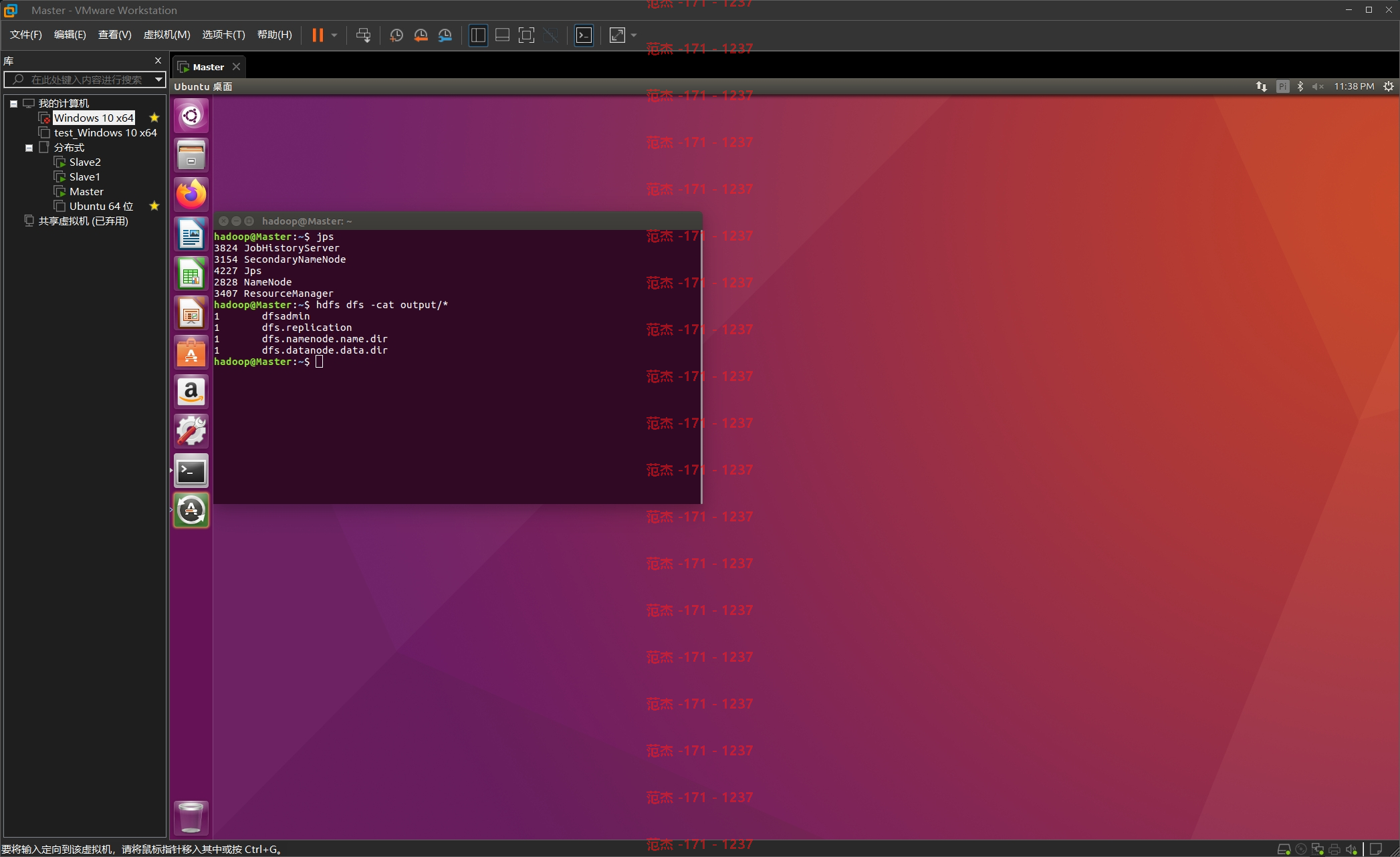1400x857 pixels.
Task: Toggle the console view terminal button
Action: point(584,35)
